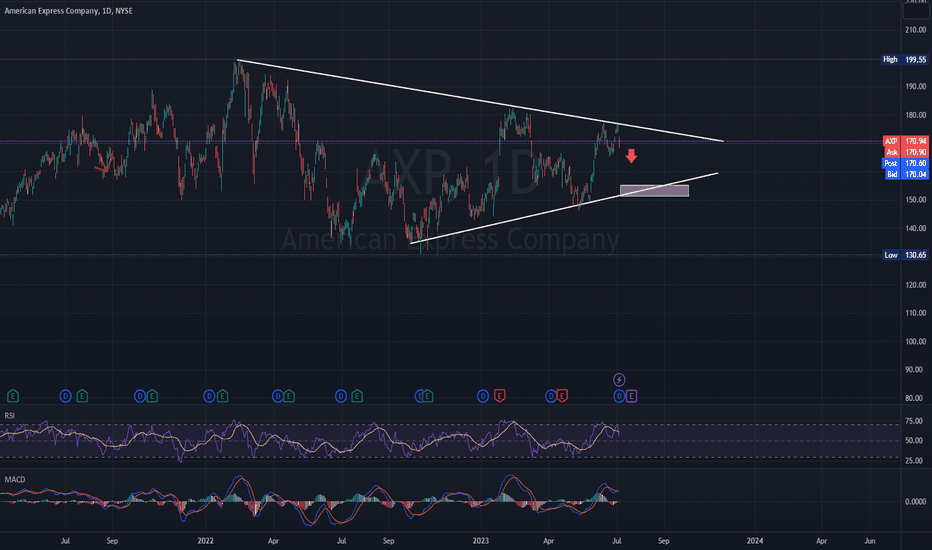Click the red April 2023 earnings marker
The image size is (932, 550).
point(562,396)
